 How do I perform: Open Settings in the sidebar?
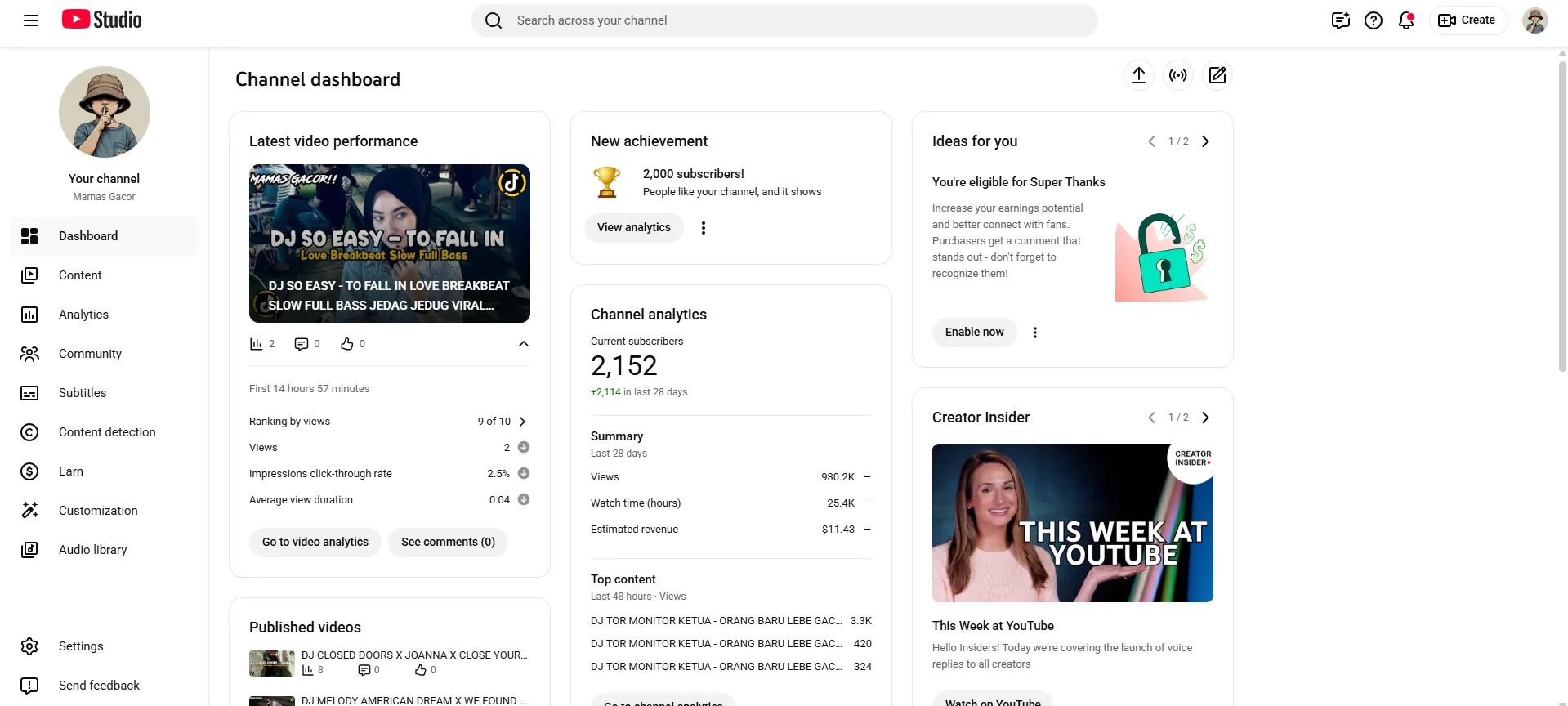[x=105, y=646]
